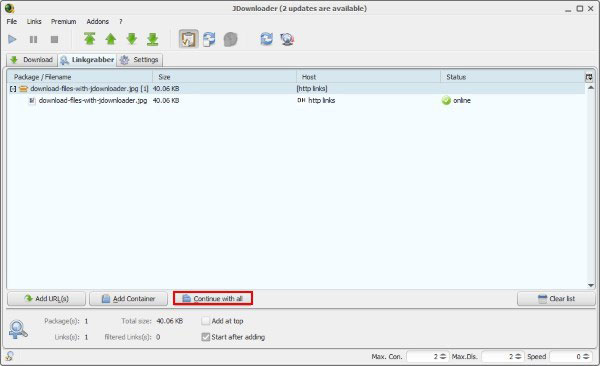The image size is (600, 366).
Task: Select the Linkgrabber tab
Action: click(87, 60)
